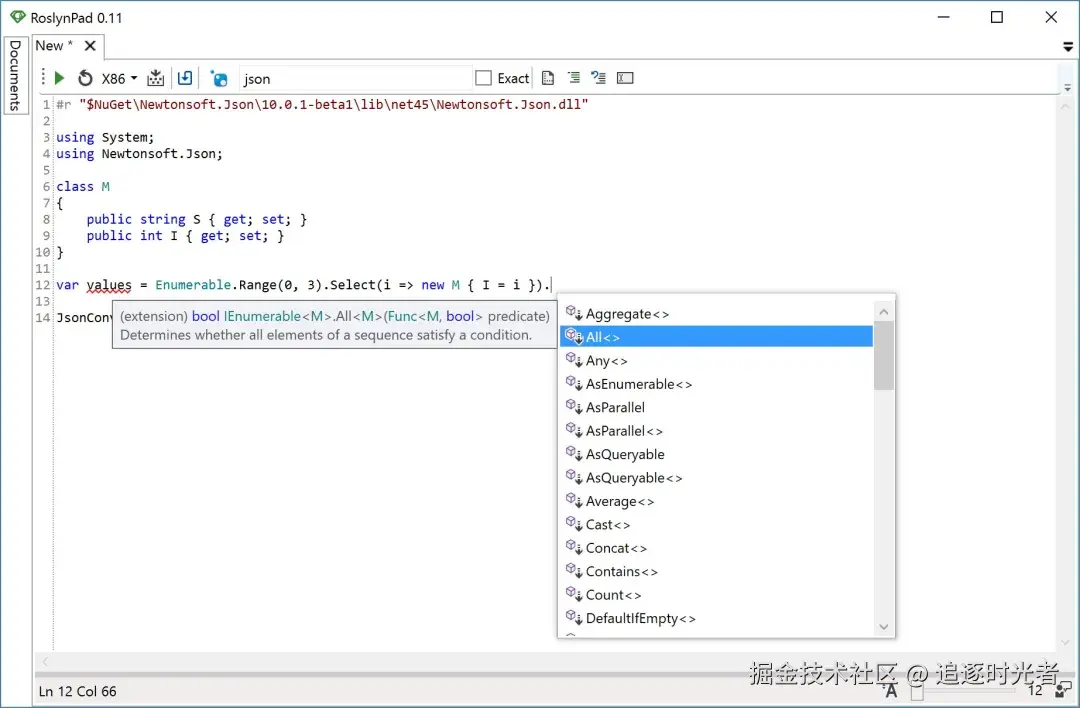Select Any<> in completion list
The height and width of the screenshot is (708, 1080).
tap(716, 360)
